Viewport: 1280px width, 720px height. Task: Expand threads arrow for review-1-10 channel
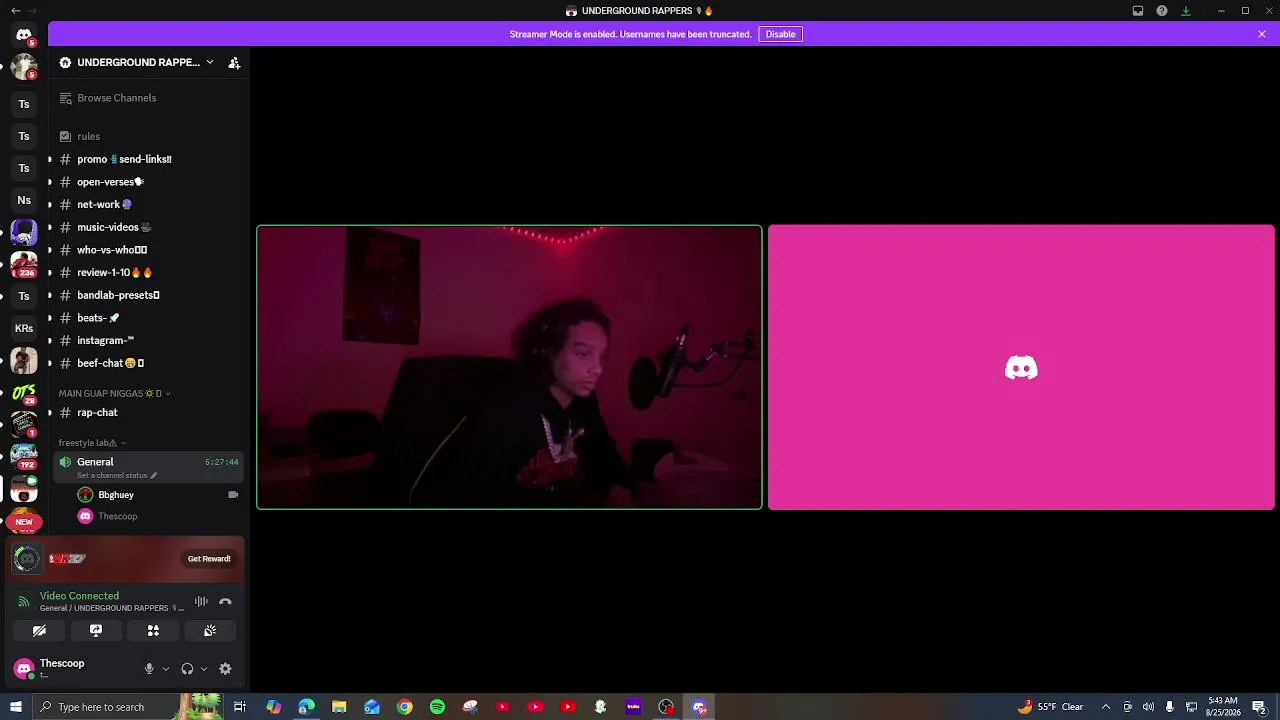pos(50,272)
